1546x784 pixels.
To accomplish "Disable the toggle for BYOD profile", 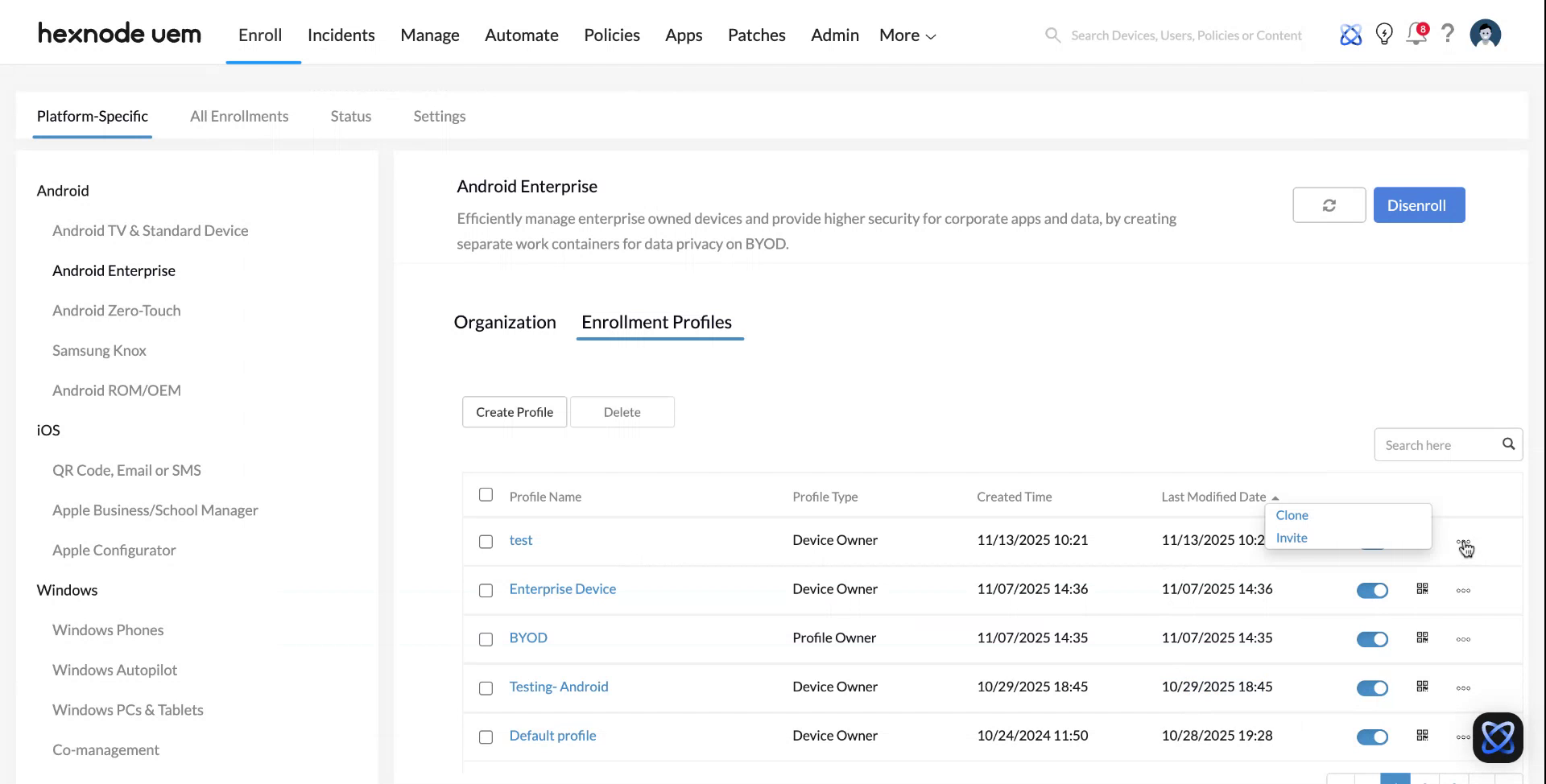I will pos(1372,638).
